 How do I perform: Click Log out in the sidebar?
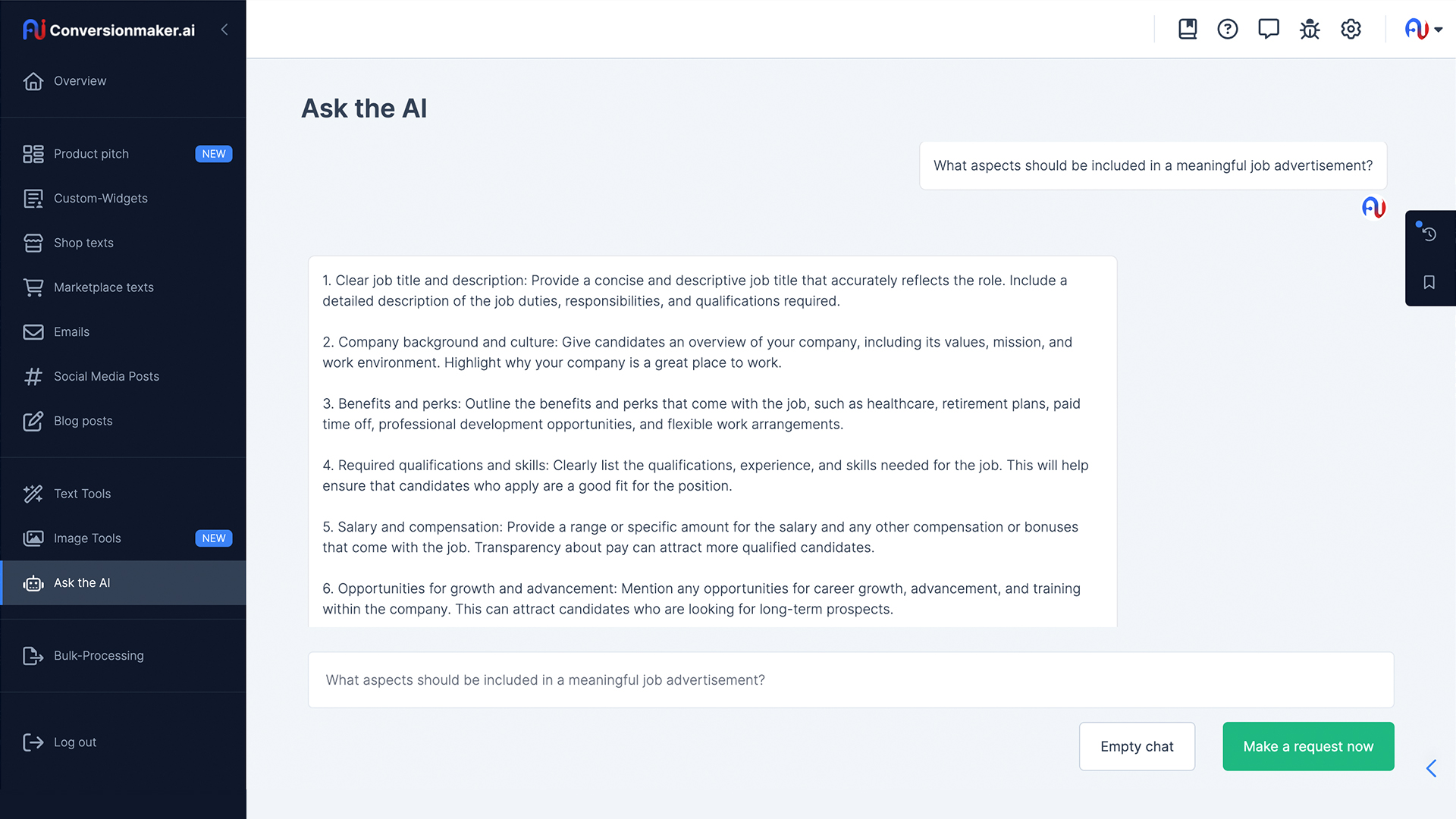tap(75, 742)
